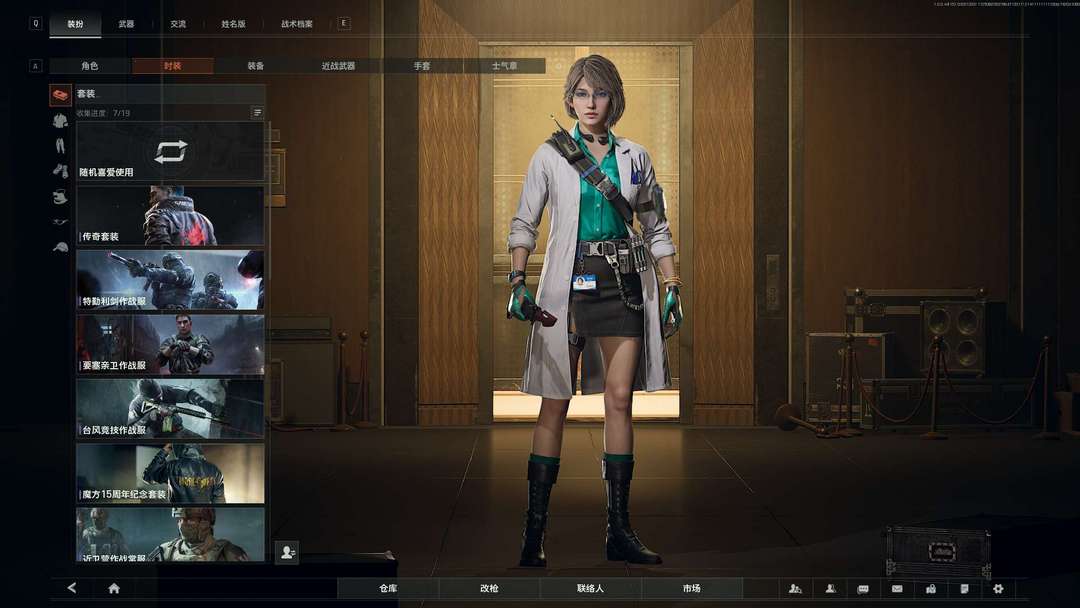
Task: Select the hat accessory category icon
Action: (61, 197)
